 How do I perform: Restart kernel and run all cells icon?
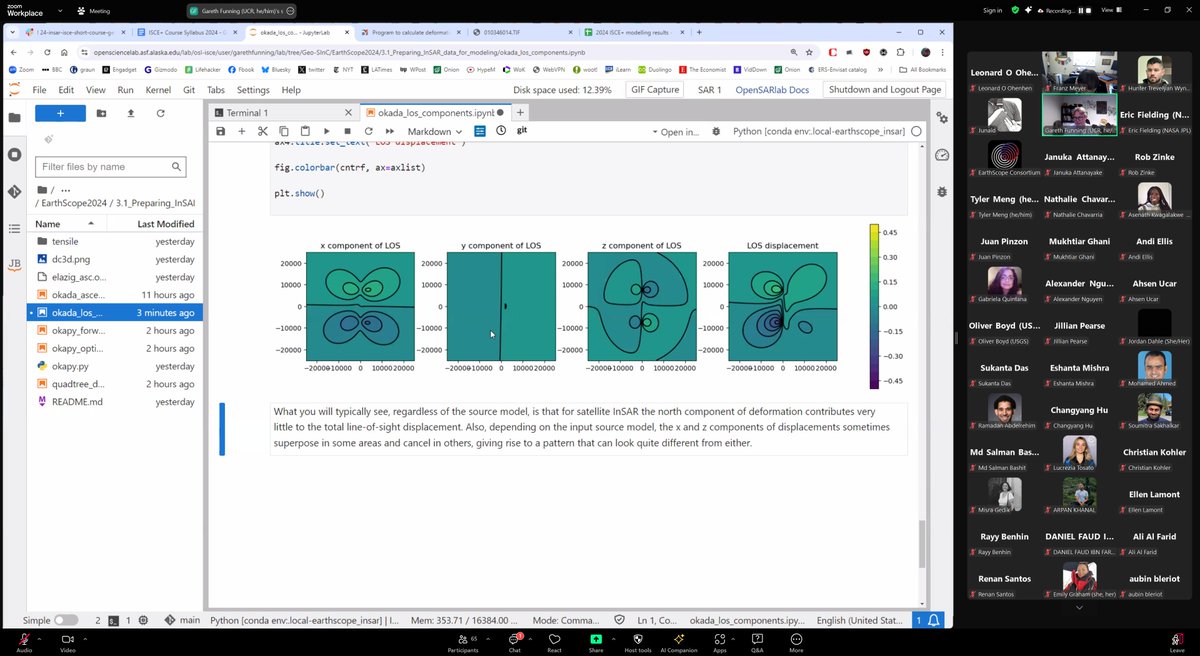(389, 131)
